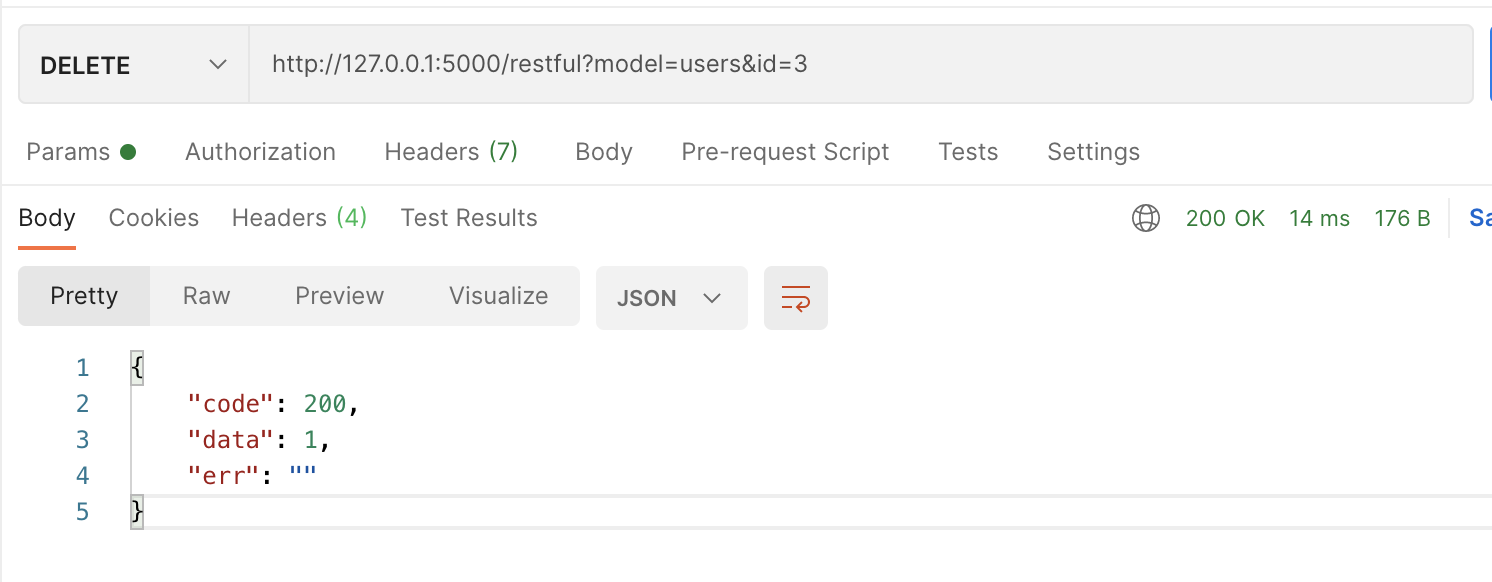This screenshot has width=1492, height=582.
Task: Switch to the Tests tab
Action: click(968, 152)
